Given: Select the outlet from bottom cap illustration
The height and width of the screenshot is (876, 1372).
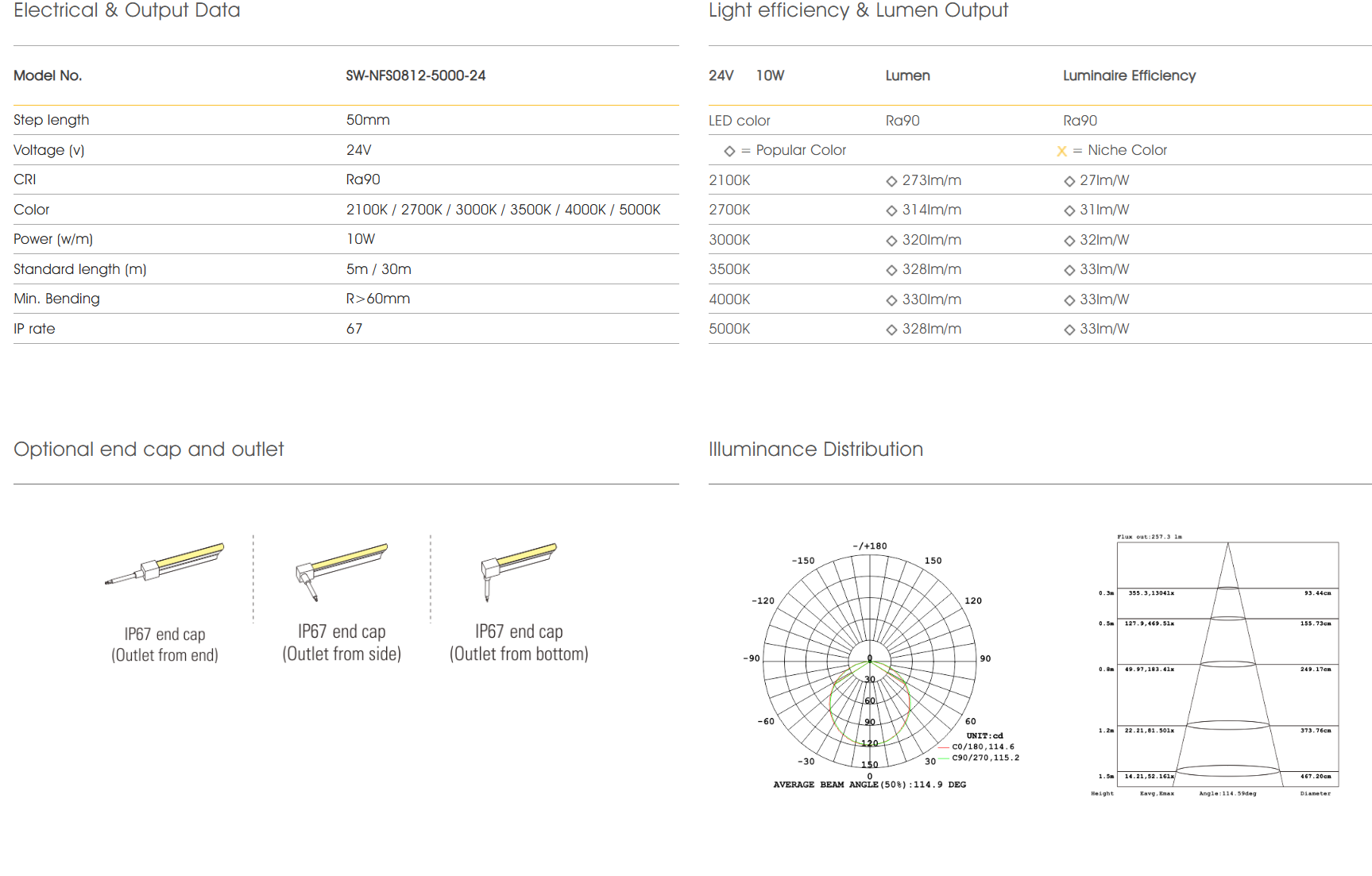Looking at the screenshot, I should point(518,569).
